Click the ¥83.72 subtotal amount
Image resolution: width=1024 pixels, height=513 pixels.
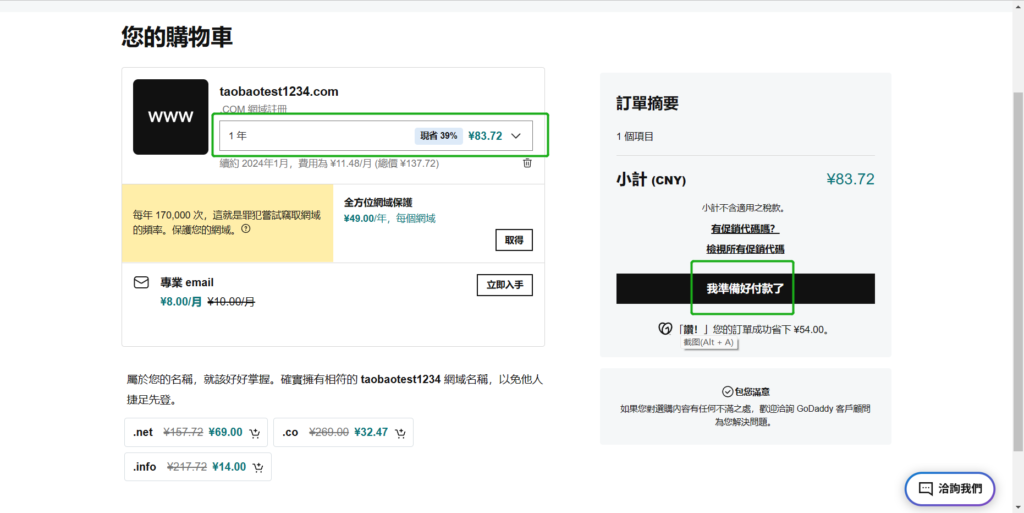click(850, 179)
